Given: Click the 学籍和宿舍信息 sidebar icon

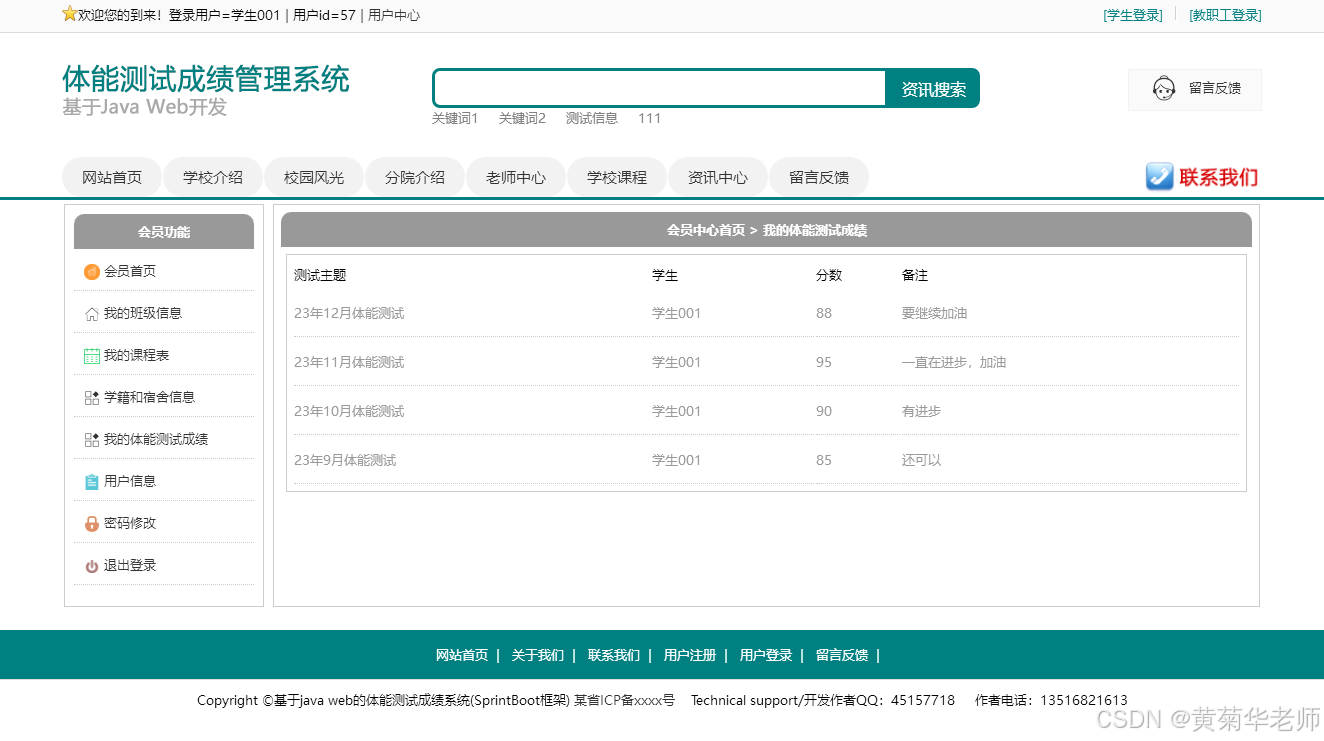Looking at the screenshot, I should 91,396.
